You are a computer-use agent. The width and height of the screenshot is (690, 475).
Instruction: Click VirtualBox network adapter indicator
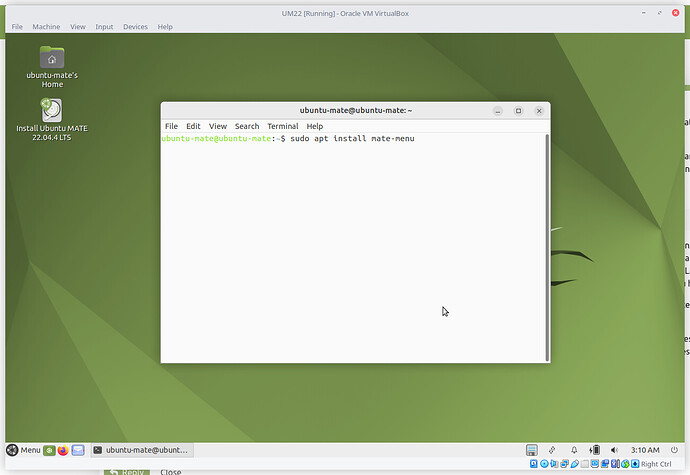coord(565,464)
